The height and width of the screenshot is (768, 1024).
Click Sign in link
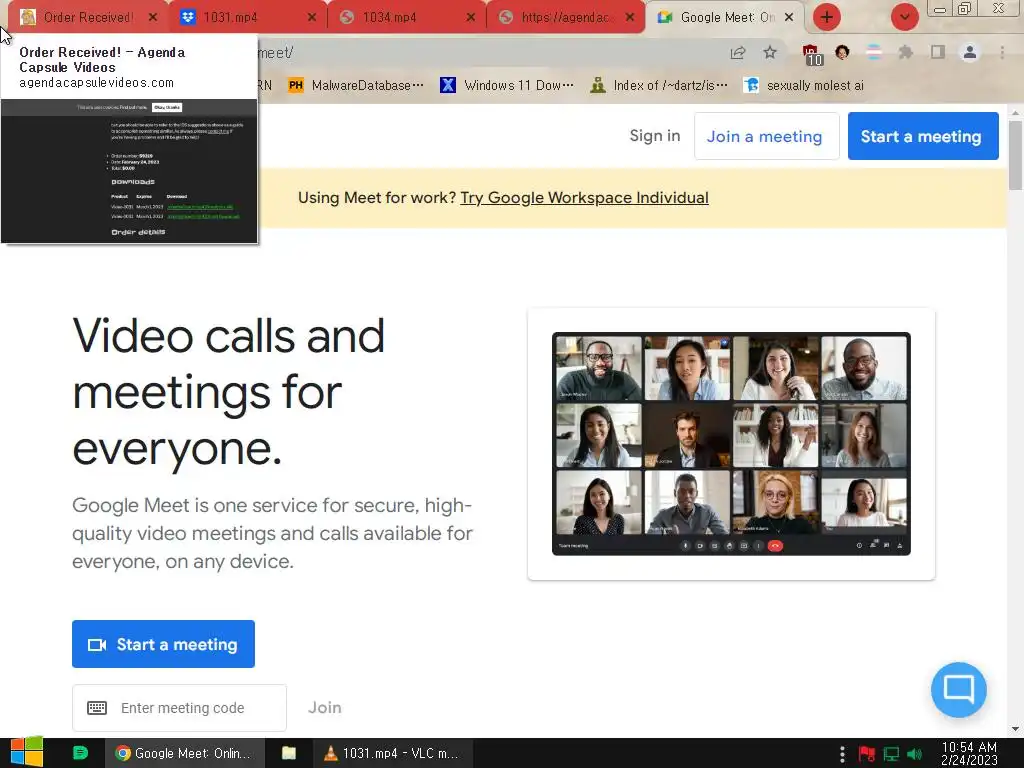click(654, 136)
